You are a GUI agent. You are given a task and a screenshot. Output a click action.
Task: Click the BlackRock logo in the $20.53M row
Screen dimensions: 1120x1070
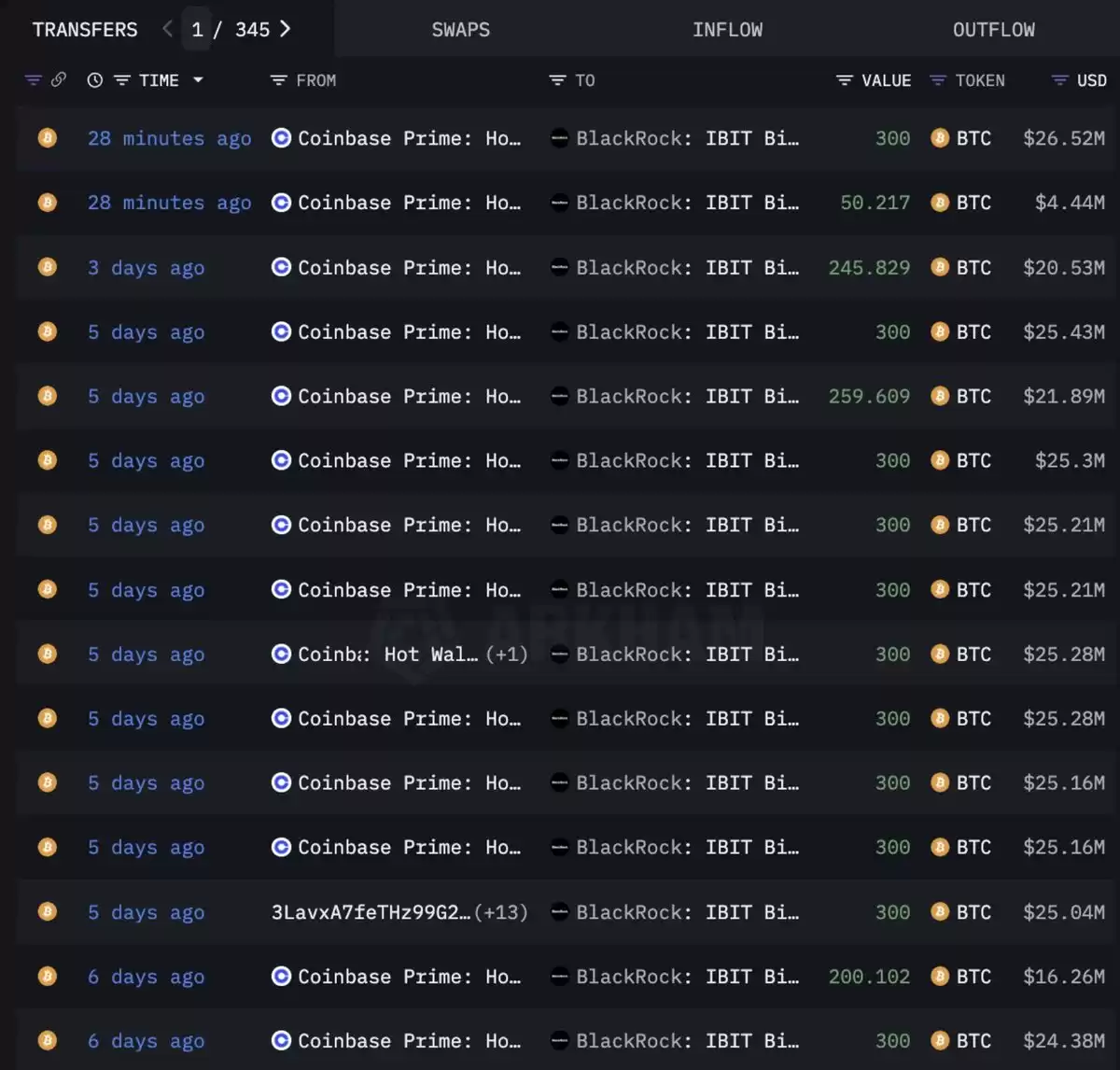point(560,268)
